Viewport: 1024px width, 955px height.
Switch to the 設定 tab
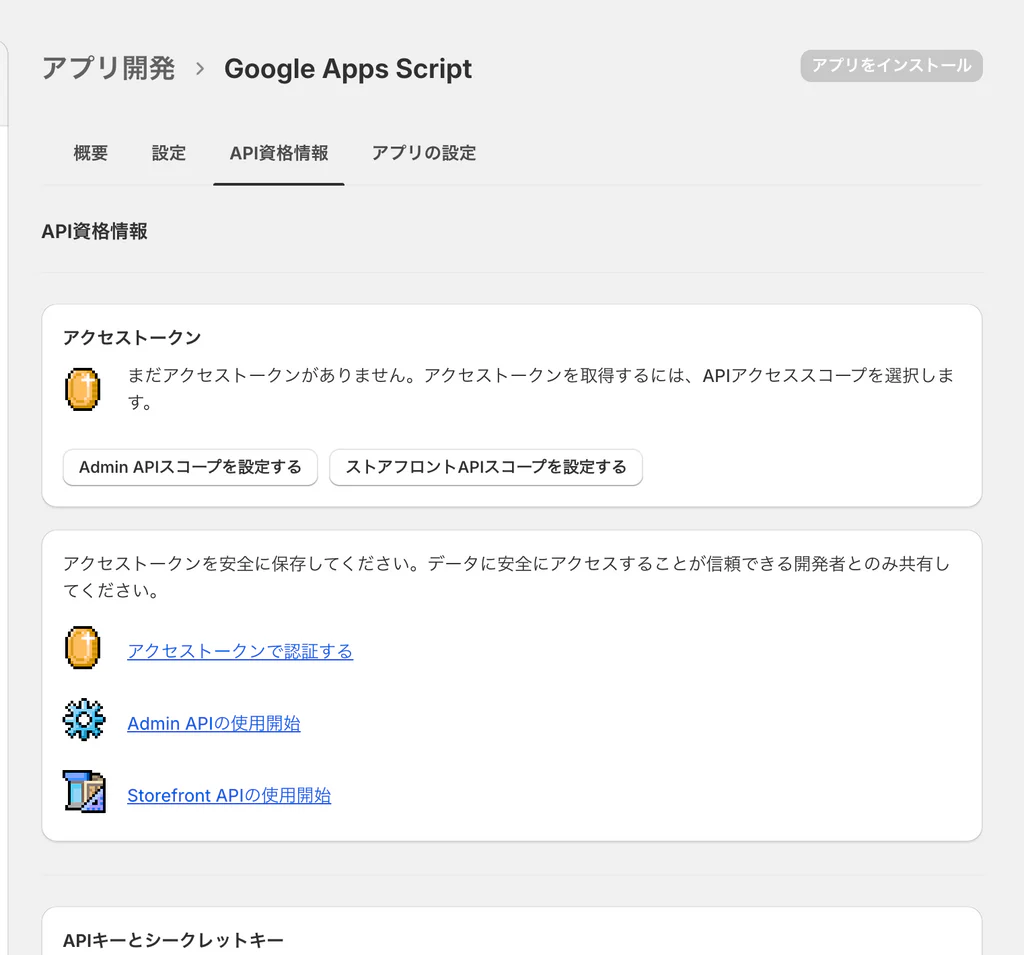click(169, 153)
